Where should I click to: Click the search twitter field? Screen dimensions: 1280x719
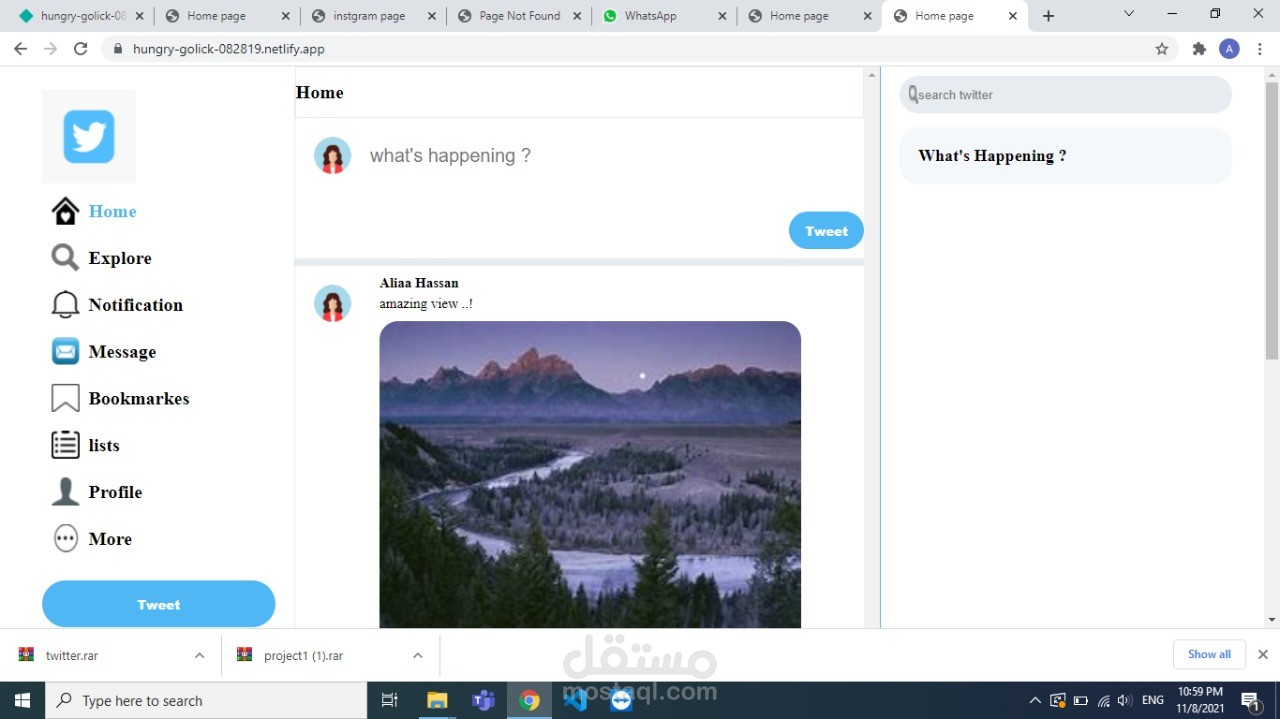coord(1064,94)
